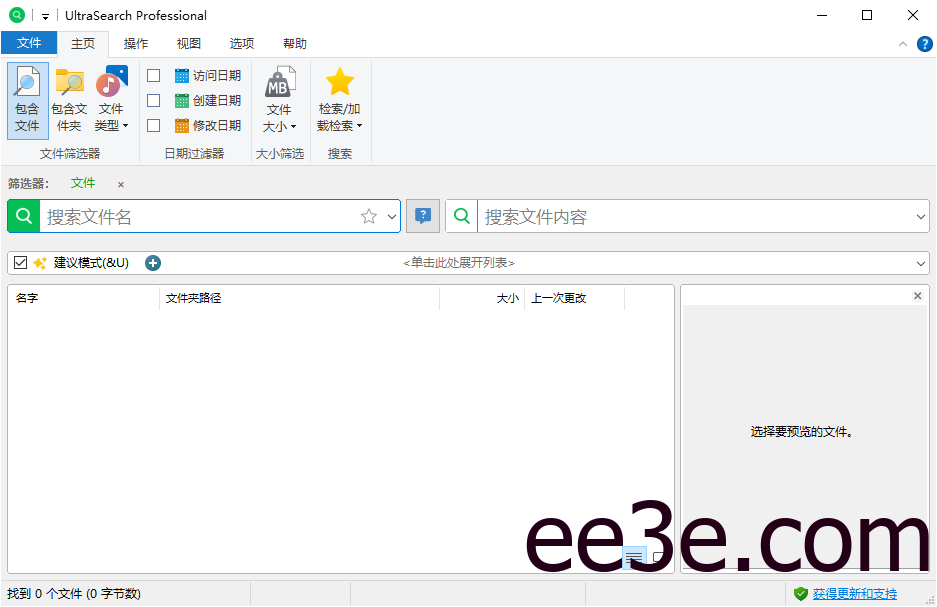The image size is (937, 607).
Task: Open ribbon help via the blue question mark icon
Action: click(x=924, y=43)
